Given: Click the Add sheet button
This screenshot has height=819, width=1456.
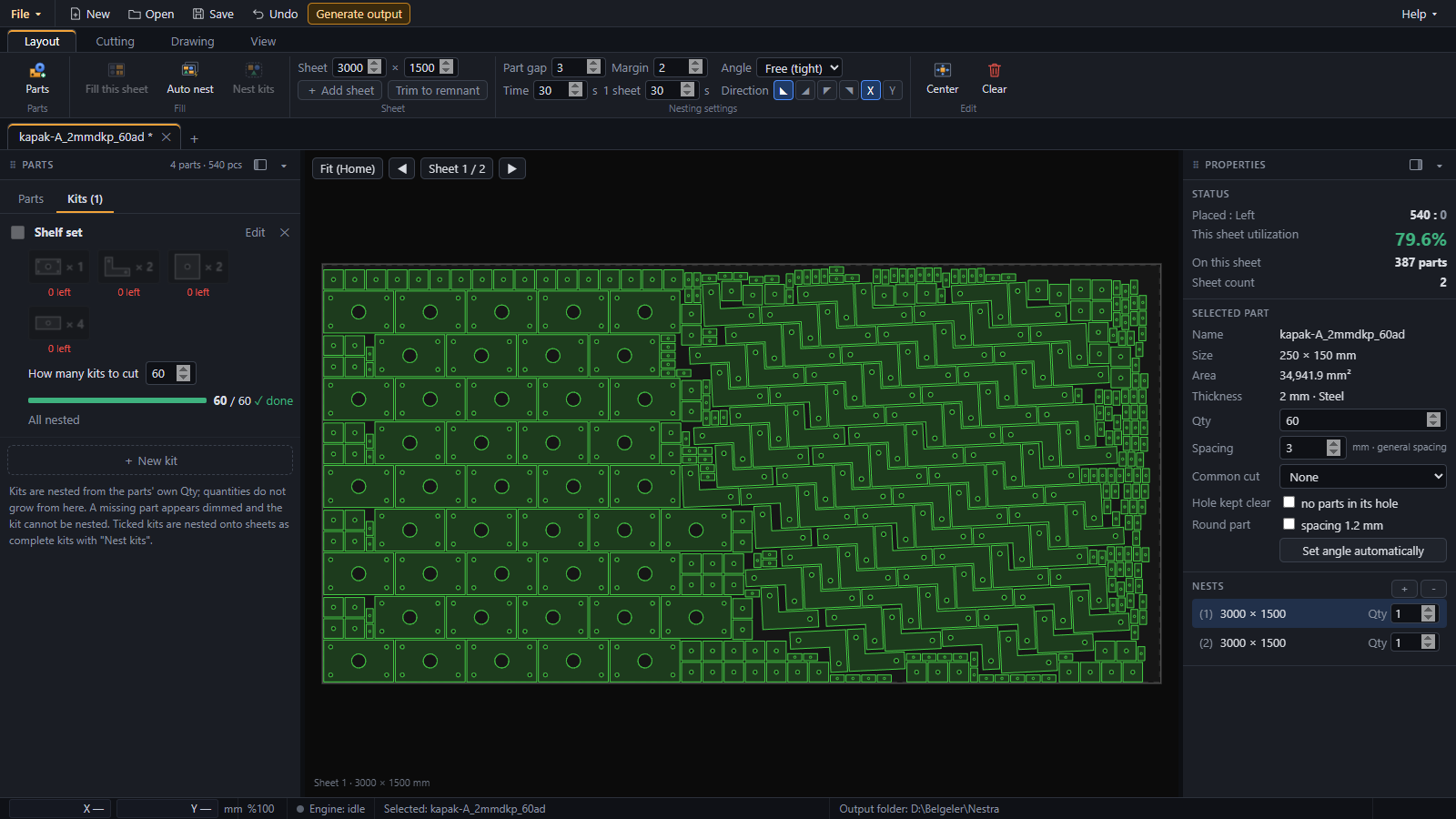Looking at the screenshot, I should click(x=340, y=90).
